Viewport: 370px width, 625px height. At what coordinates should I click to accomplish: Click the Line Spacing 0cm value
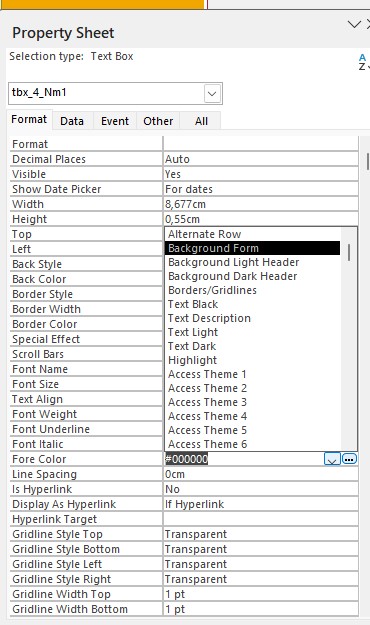click(x=261, y=474)
